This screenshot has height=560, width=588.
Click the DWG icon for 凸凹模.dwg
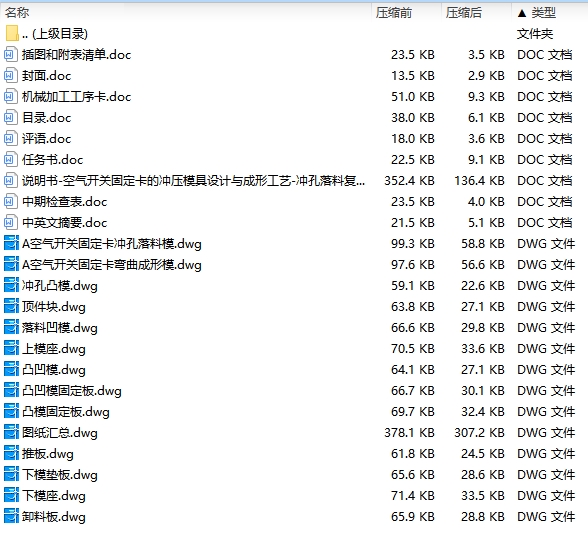point(11,369)
